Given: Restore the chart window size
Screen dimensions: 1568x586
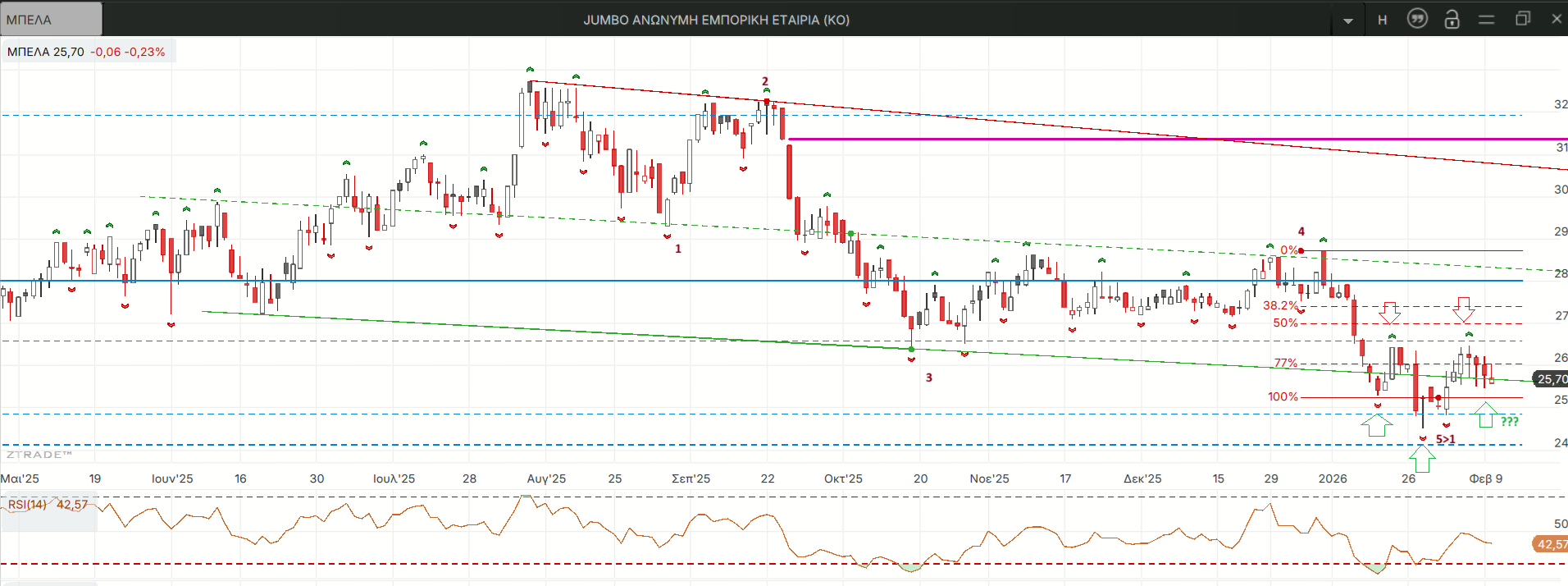Looking at the screenshot, I should pyautogui.click(x=1522, y=19).
